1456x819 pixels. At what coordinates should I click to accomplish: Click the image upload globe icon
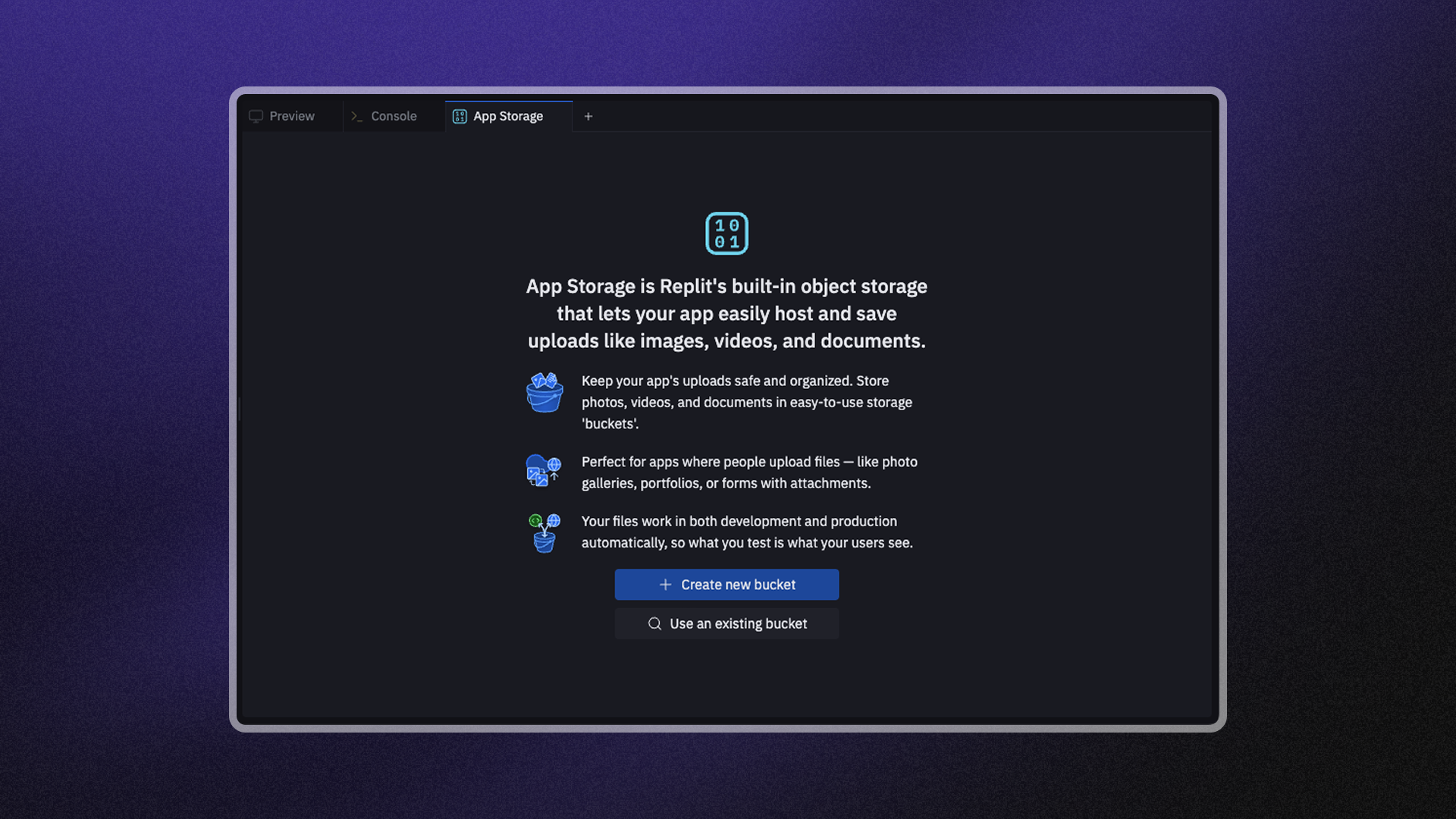pyautogui.click(x=544, y=470)
